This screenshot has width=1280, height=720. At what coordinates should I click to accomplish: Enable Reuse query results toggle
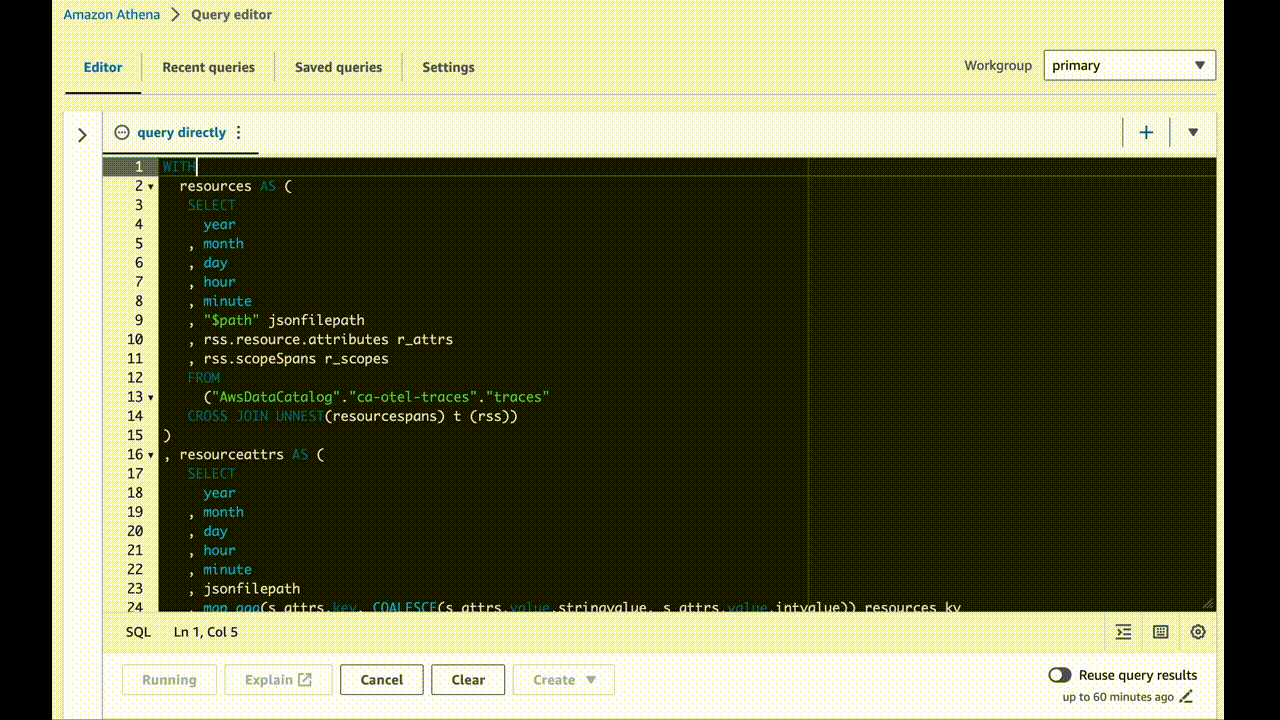click(1060, 675)
